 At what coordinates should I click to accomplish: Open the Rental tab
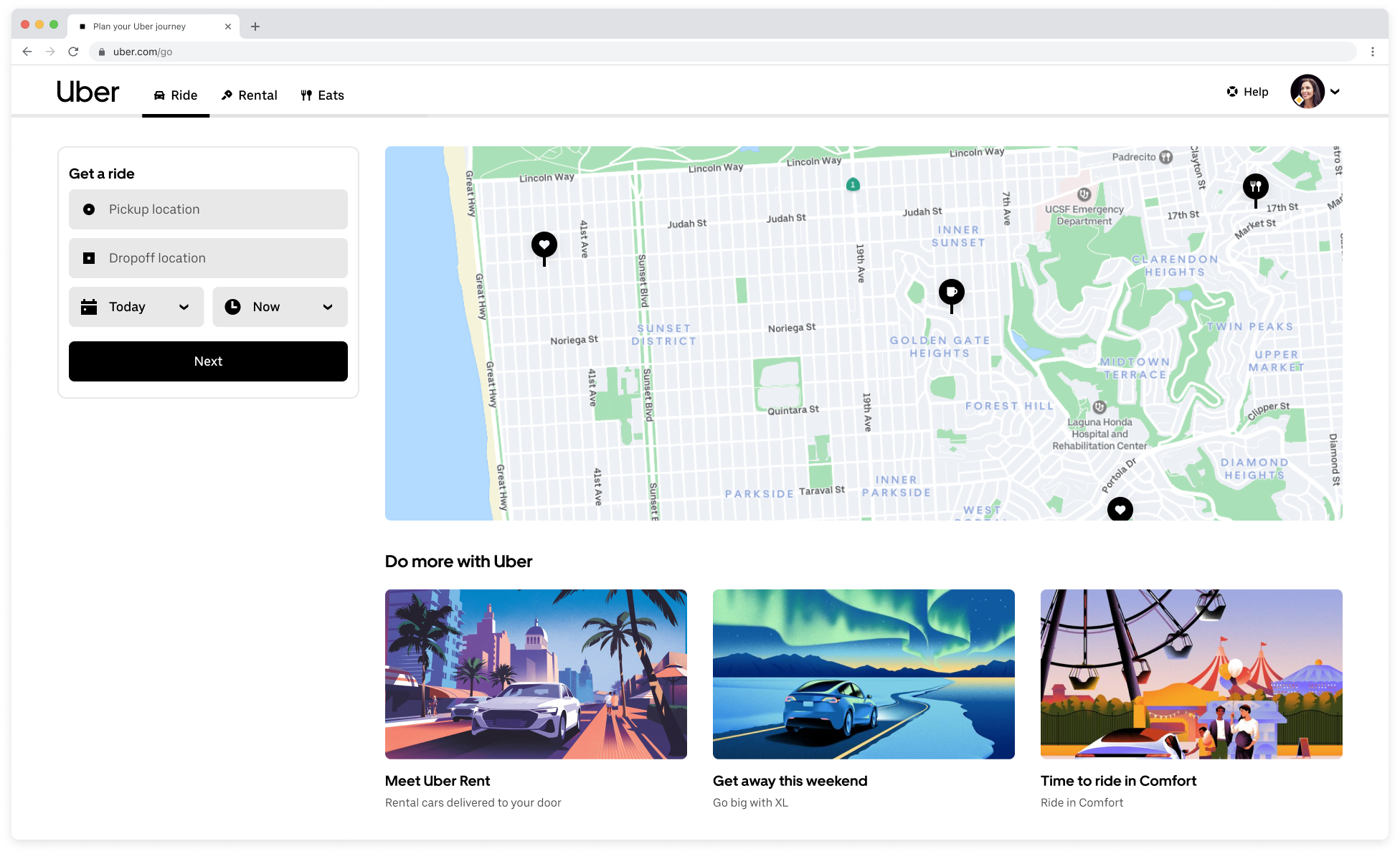(x=249, y=95)
